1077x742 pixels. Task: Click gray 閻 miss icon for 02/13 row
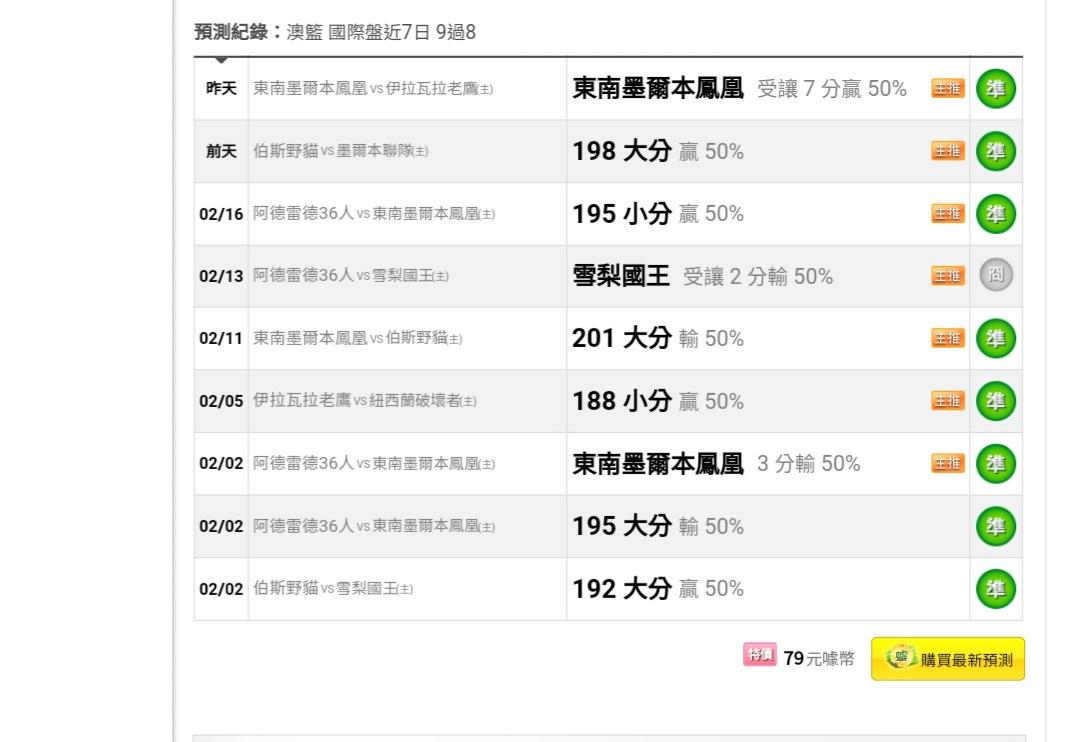click(995, 275)
